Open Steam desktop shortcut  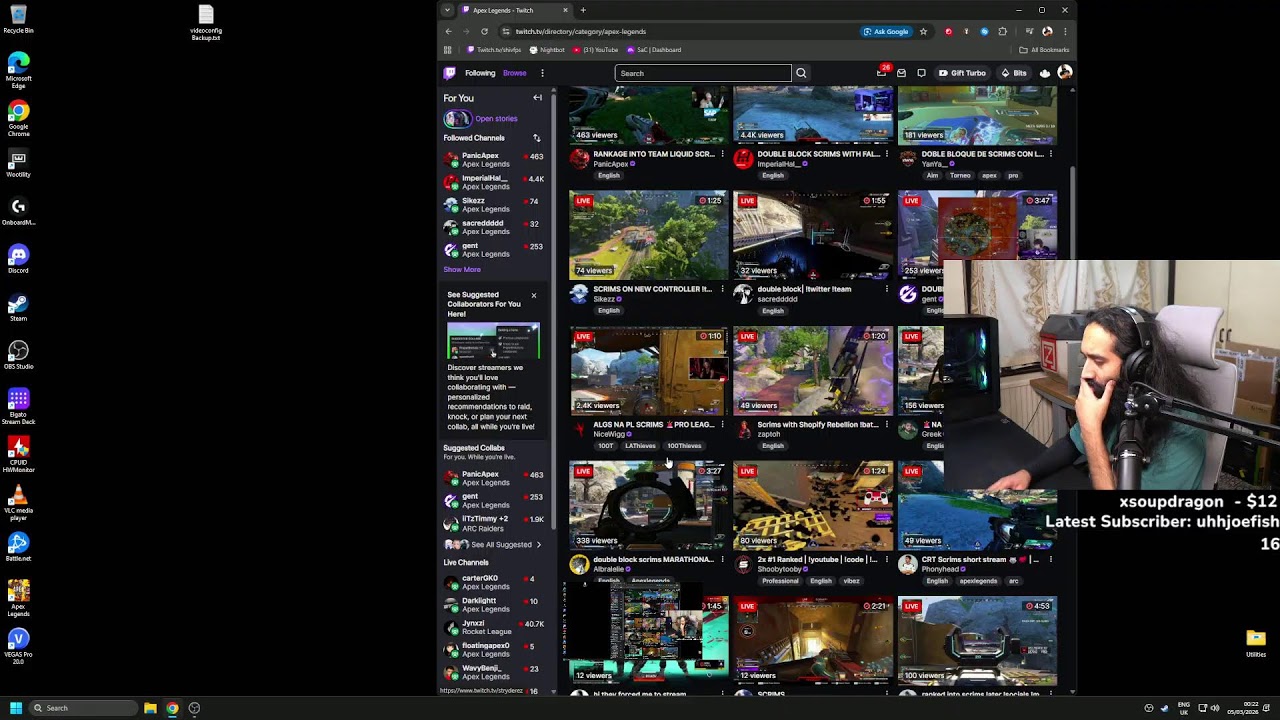18,306
